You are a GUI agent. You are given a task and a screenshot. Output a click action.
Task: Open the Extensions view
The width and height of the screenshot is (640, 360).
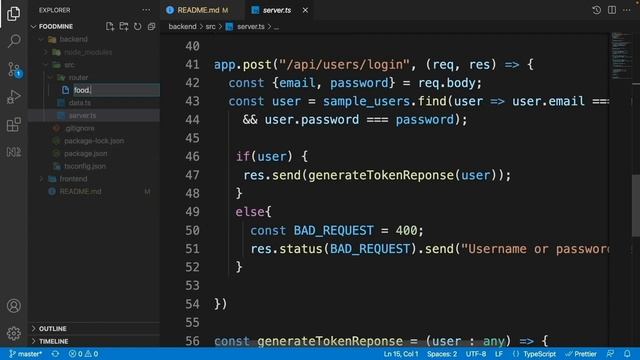tap(13, 124)
